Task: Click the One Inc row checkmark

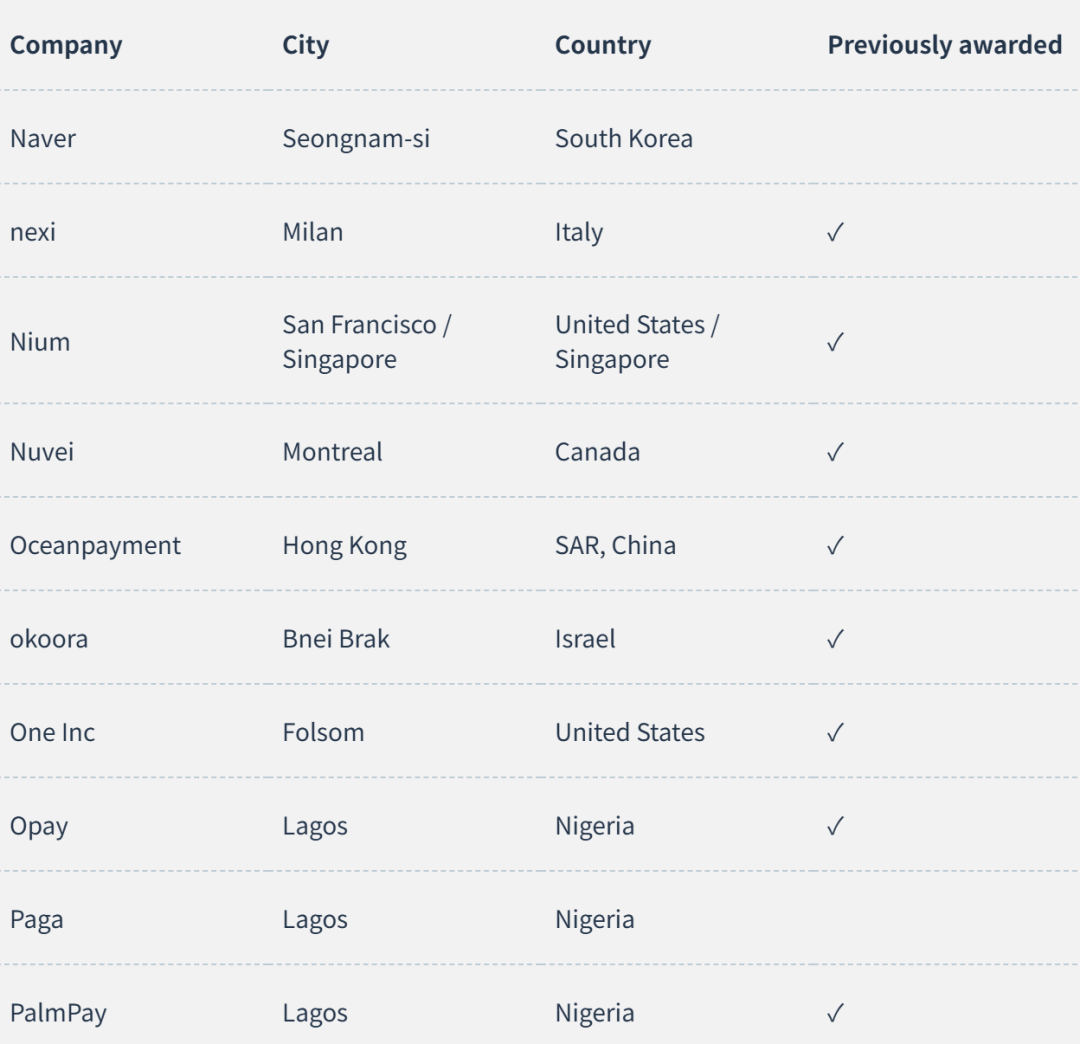Action: (835, 733)
